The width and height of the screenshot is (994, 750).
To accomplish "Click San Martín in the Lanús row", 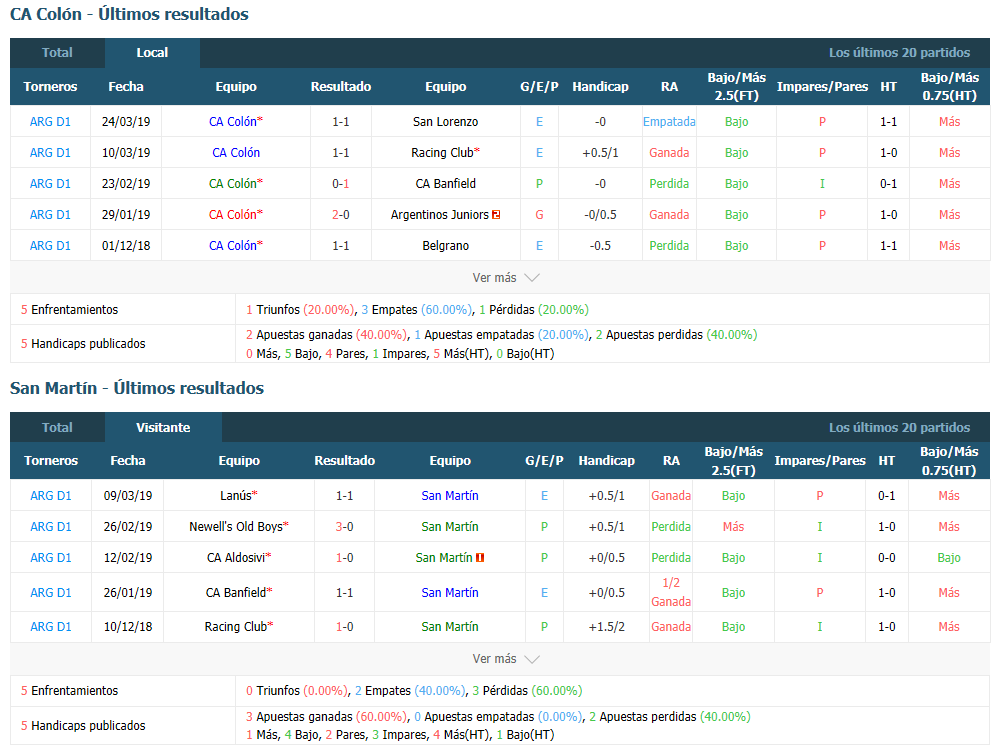I will click(x=450, y=496).
